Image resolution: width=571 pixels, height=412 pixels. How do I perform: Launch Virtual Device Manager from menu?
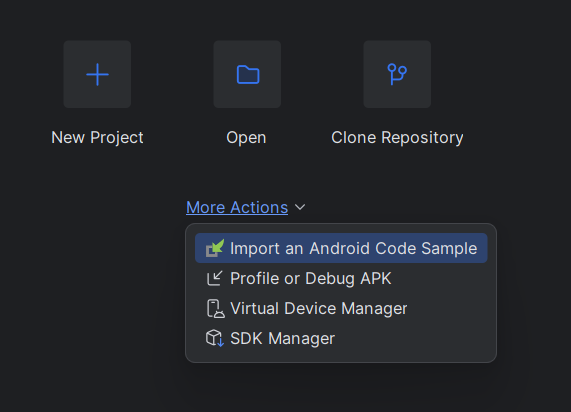341,309
